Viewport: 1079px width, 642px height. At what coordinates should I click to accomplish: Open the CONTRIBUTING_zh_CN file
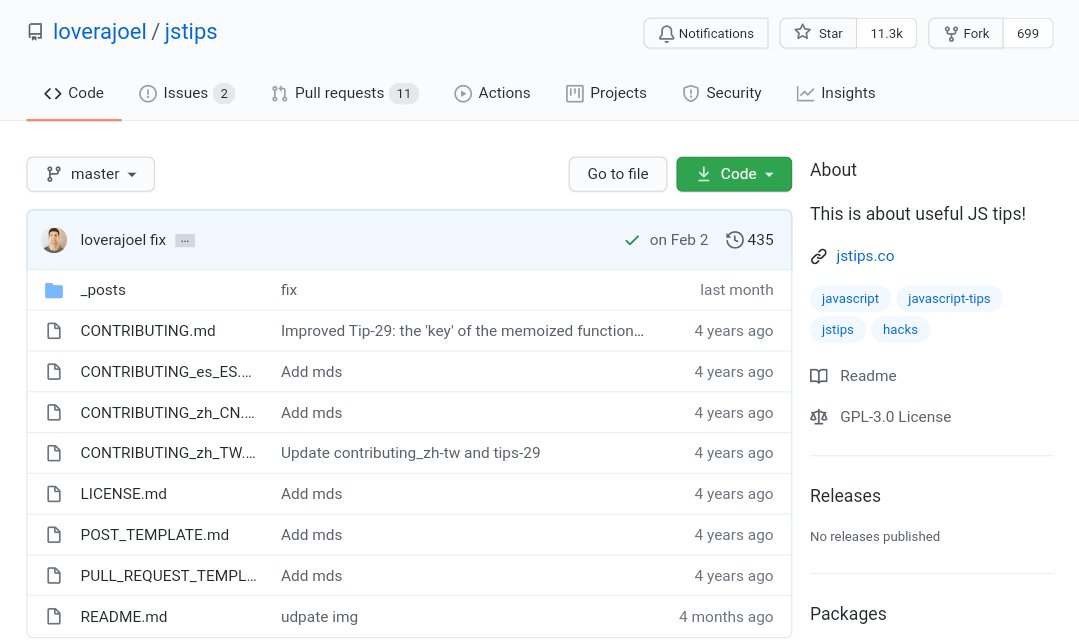pyautogui.click(x=167, y=413)
